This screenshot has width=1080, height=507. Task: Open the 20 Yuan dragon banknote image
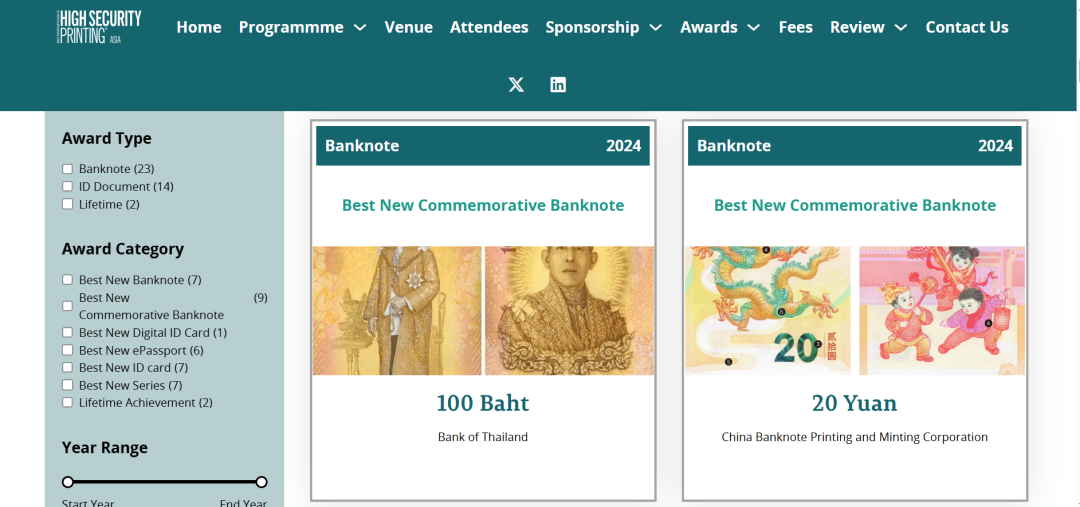click(x=768, y=311)
